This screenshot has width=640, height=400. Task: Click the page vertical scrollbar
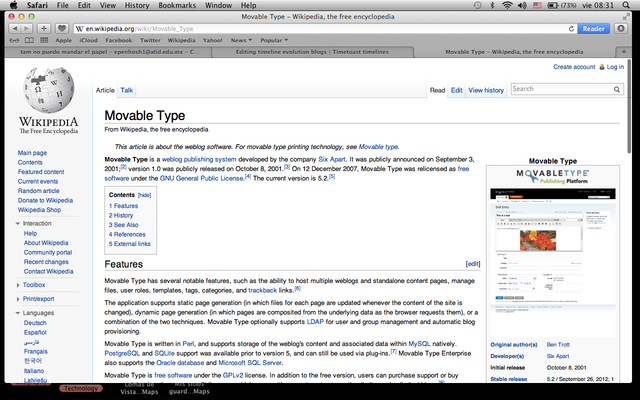point(629,107)
